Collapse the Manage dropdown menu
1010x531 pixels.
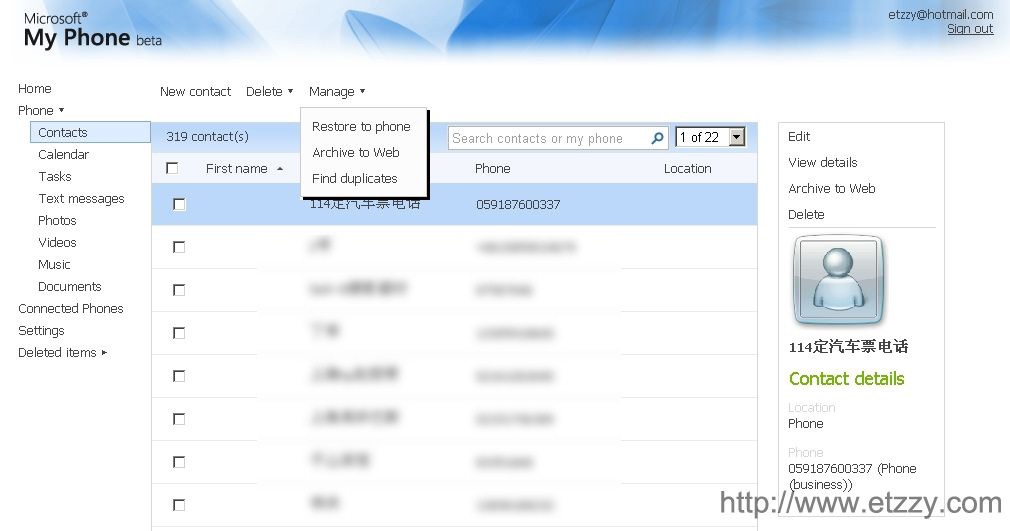pos(337,92)
